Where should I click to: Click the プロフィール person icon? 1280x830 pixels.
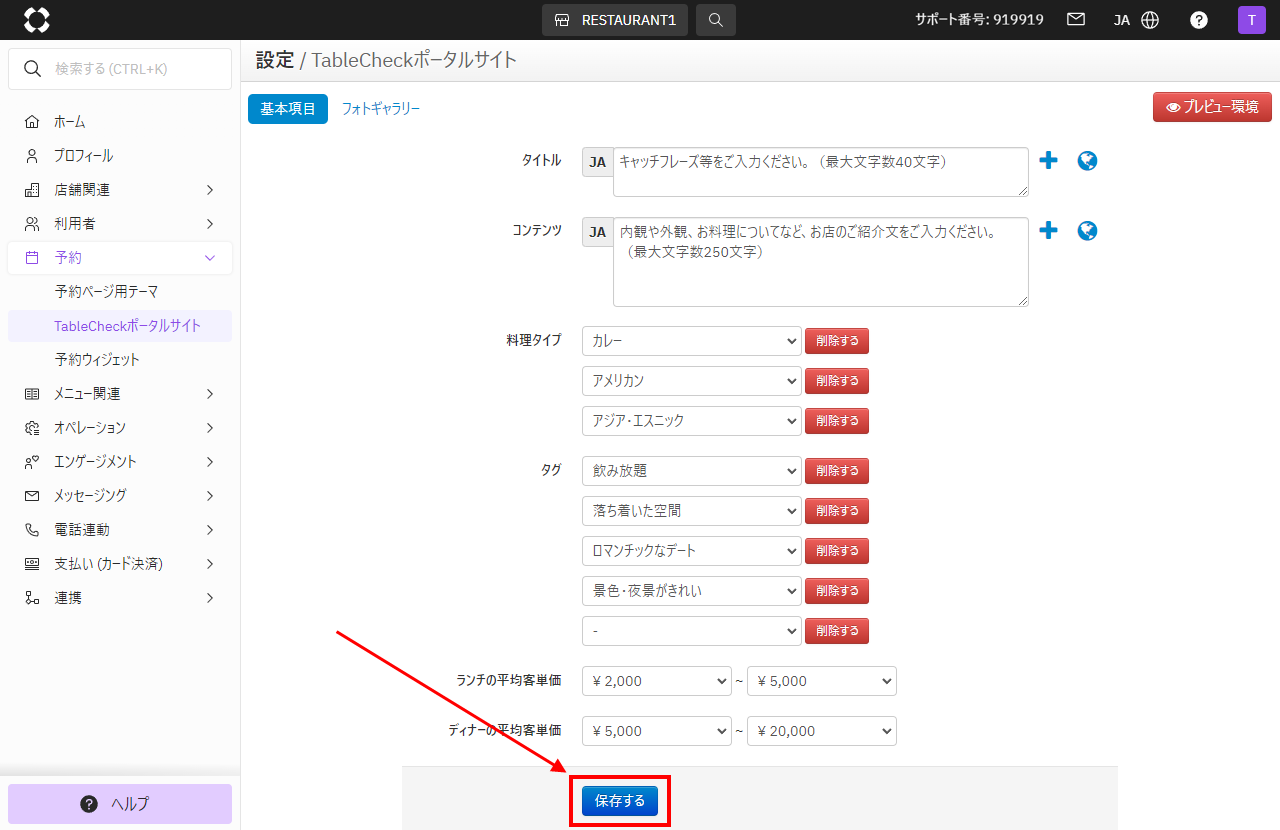(x=32, y=155)
